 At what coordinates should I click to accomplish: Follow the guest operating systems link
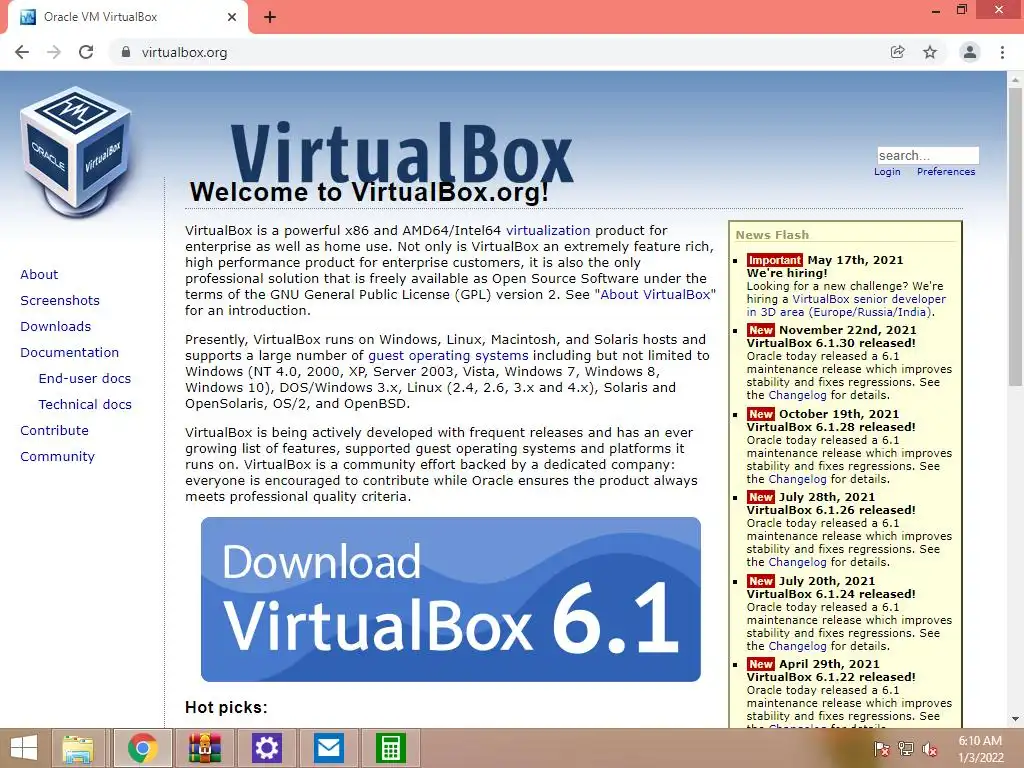click(448, 356)
